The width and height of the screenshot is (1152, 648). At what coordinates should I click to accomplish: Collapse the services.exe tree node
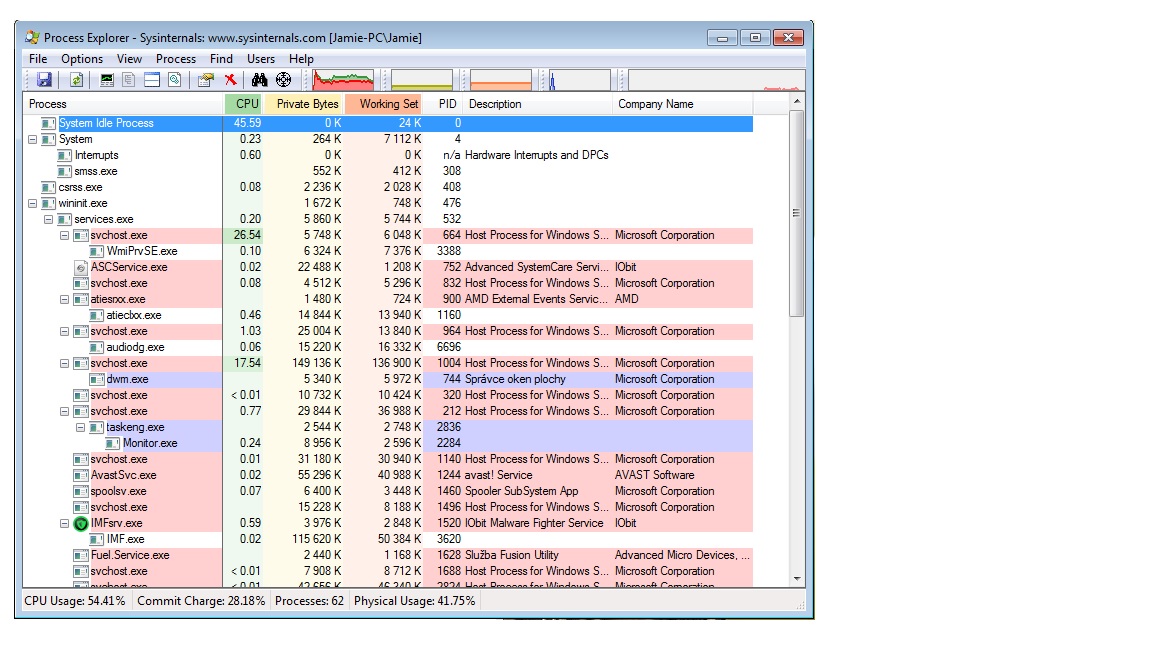point(48,220)
